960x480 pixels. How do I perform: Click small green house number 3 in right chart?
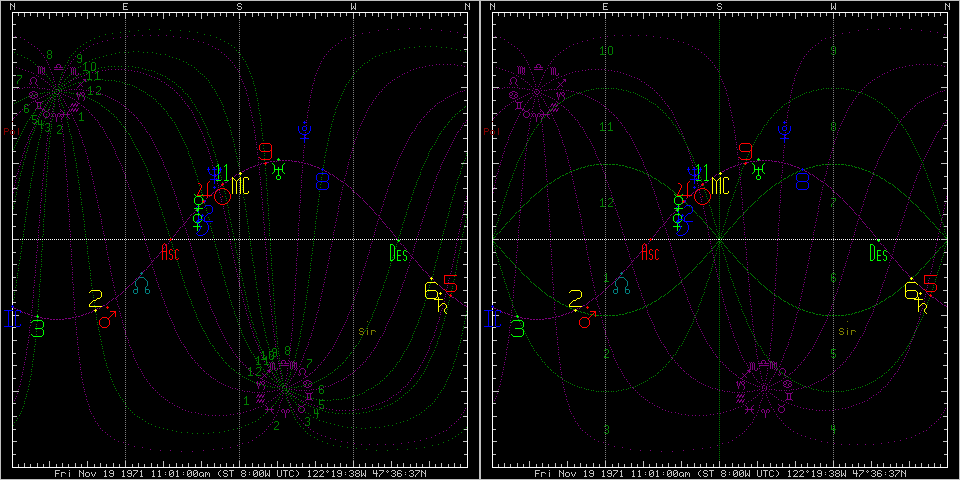[606, 429]
